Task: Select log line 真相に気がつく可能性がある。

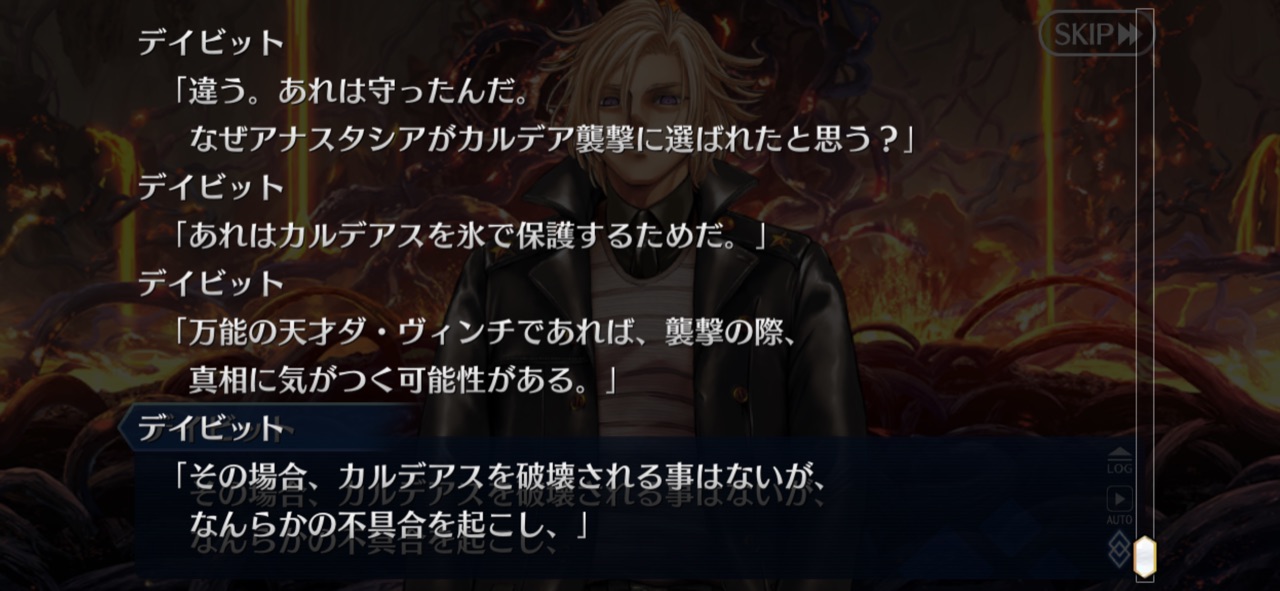Action: coord(404,380)
